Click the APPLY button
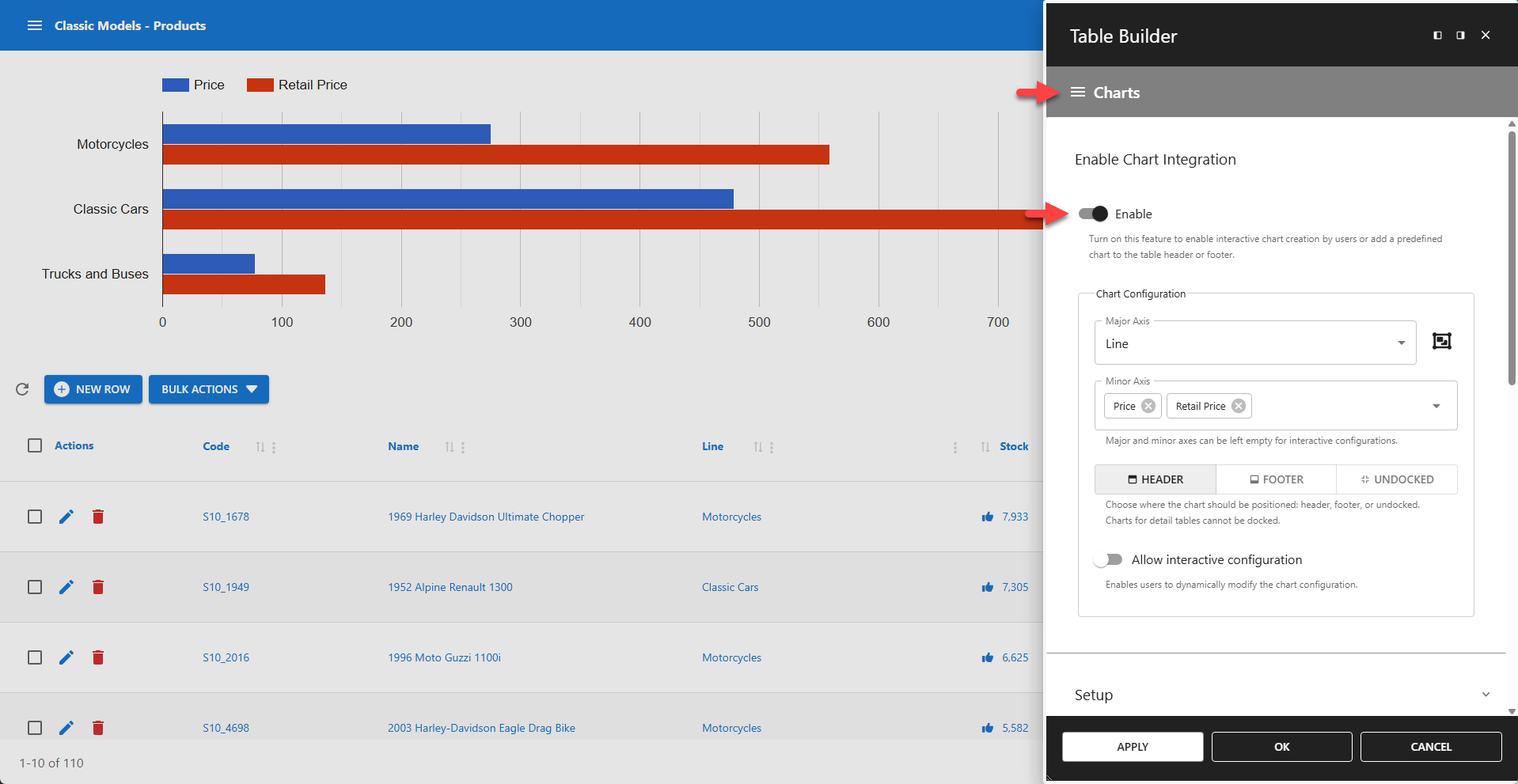1518x784 pixels. pos(1133,747)
